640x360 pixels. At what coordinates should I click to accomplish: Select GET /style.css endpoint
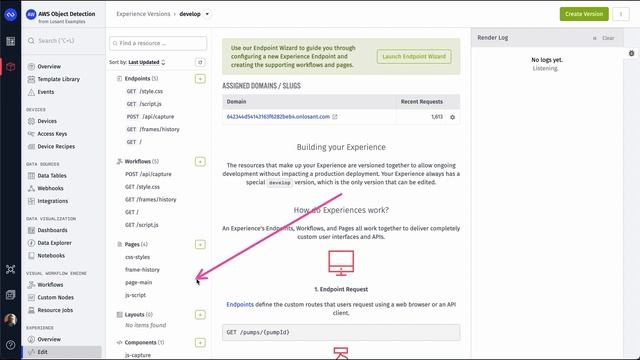[144, 91]
